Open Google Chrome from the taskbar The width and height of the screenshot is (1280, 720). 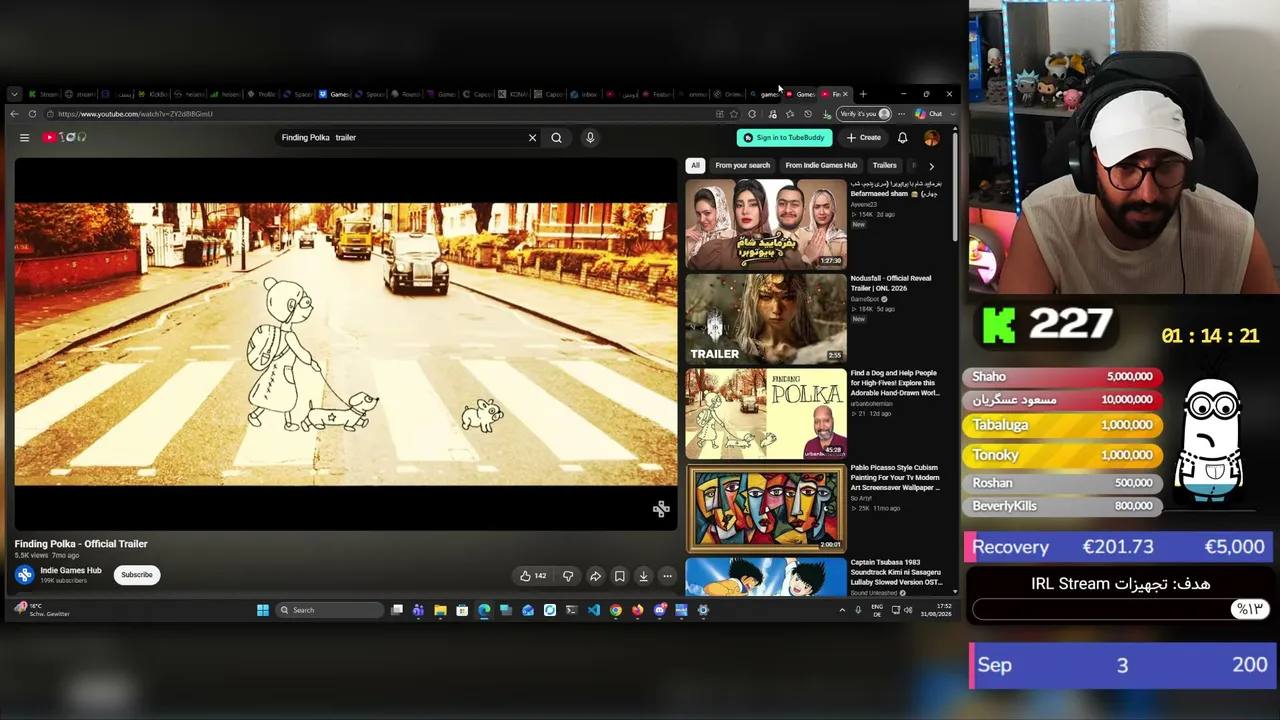616,610
